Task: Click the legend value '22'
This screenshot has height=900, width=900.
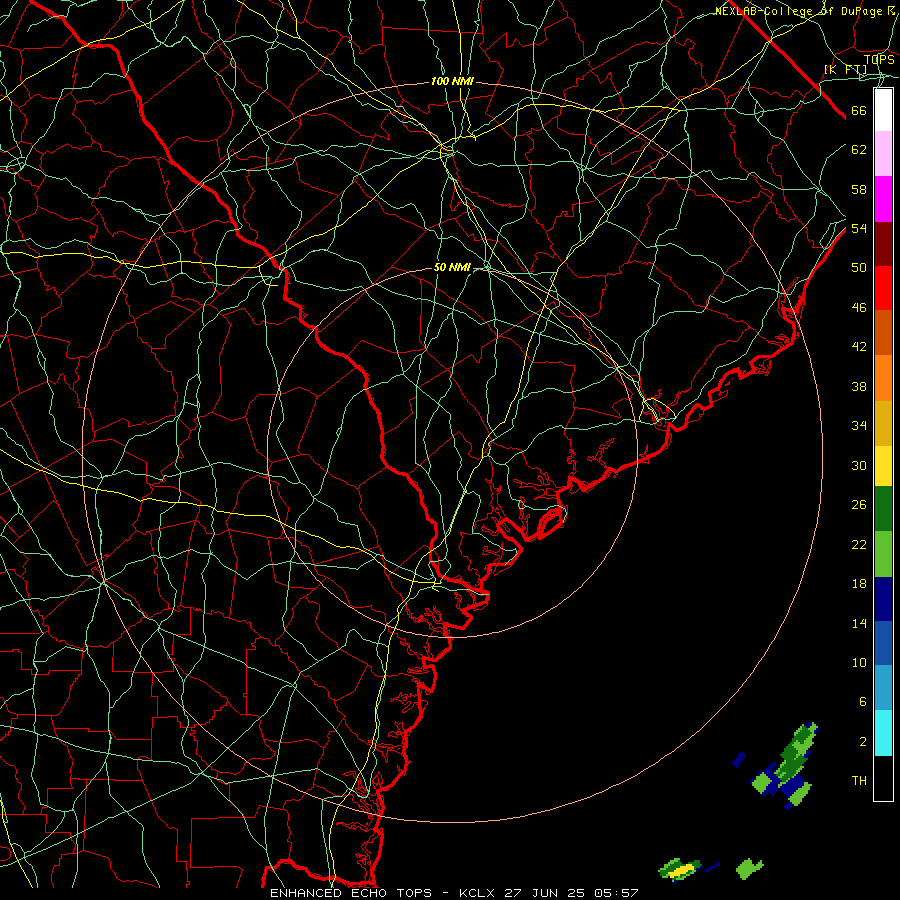Action: [x=859, y=544]
